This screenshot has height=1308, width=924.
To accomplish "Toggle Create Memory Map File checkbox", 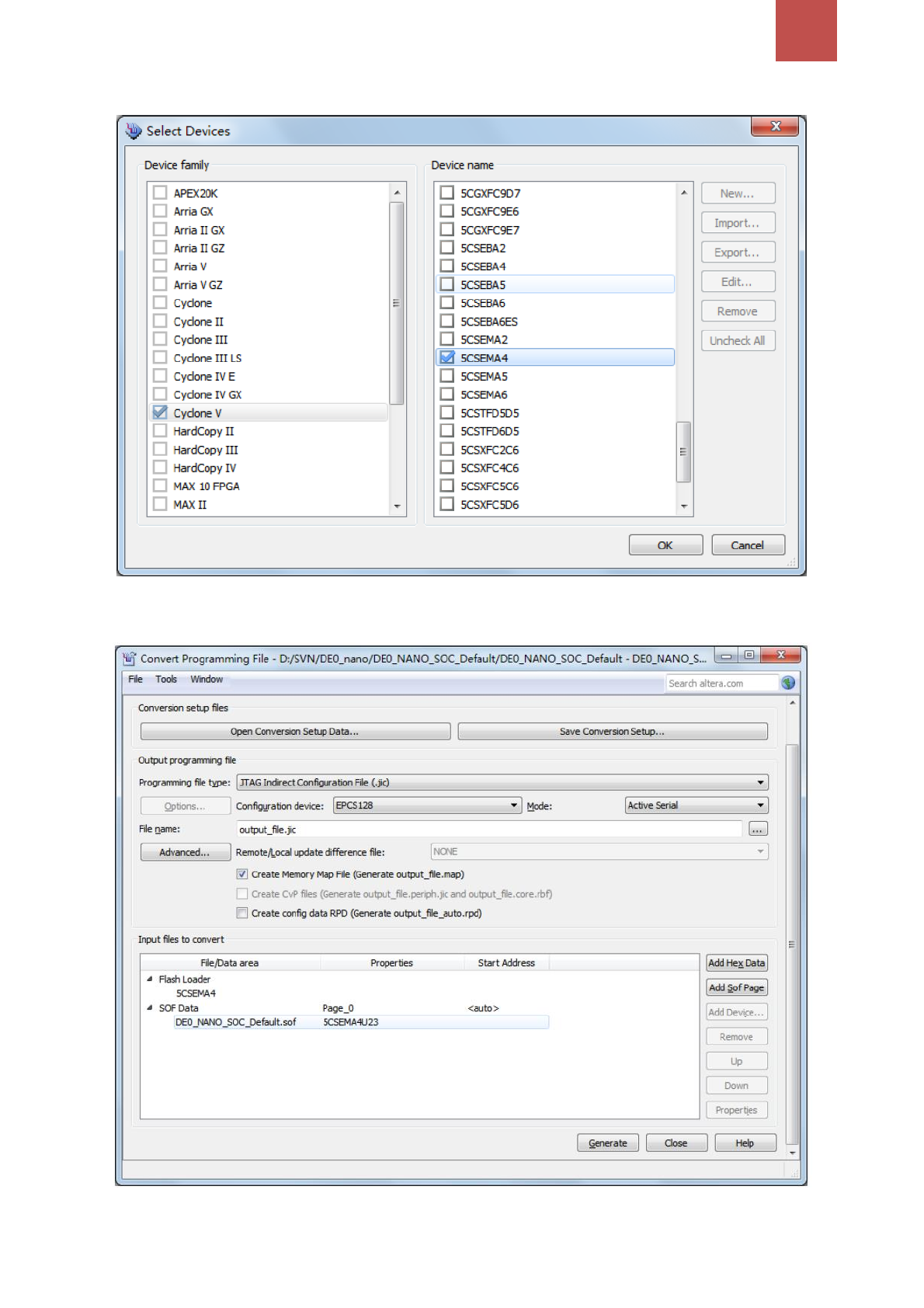I will pos(242,874).
